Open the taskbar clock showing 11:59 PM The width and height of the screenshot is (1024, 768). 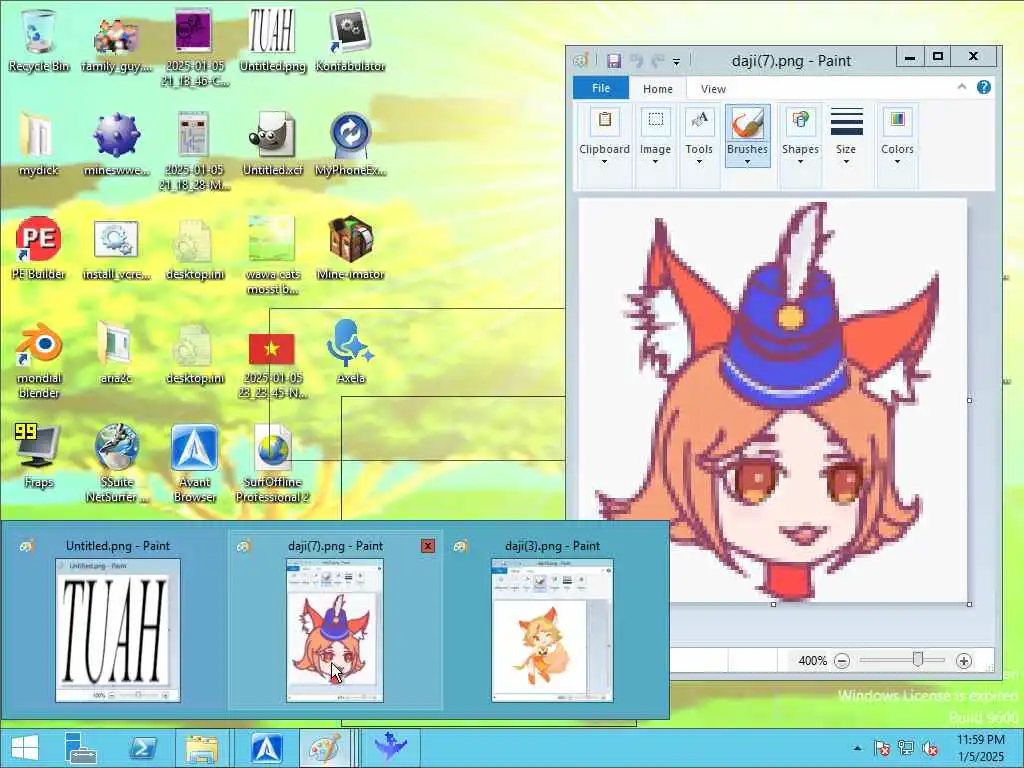click(x=981, y=748)
